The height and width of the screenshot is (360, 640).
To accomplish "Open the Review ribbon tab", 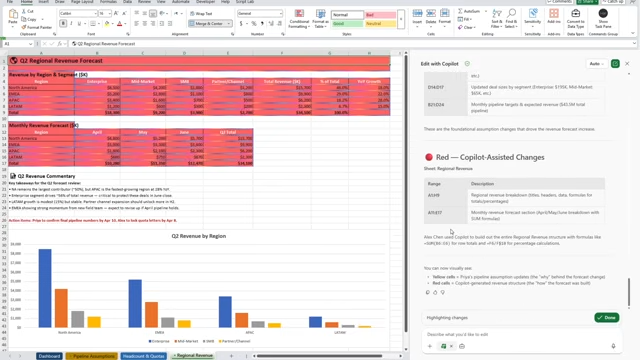I will point(144,2).
